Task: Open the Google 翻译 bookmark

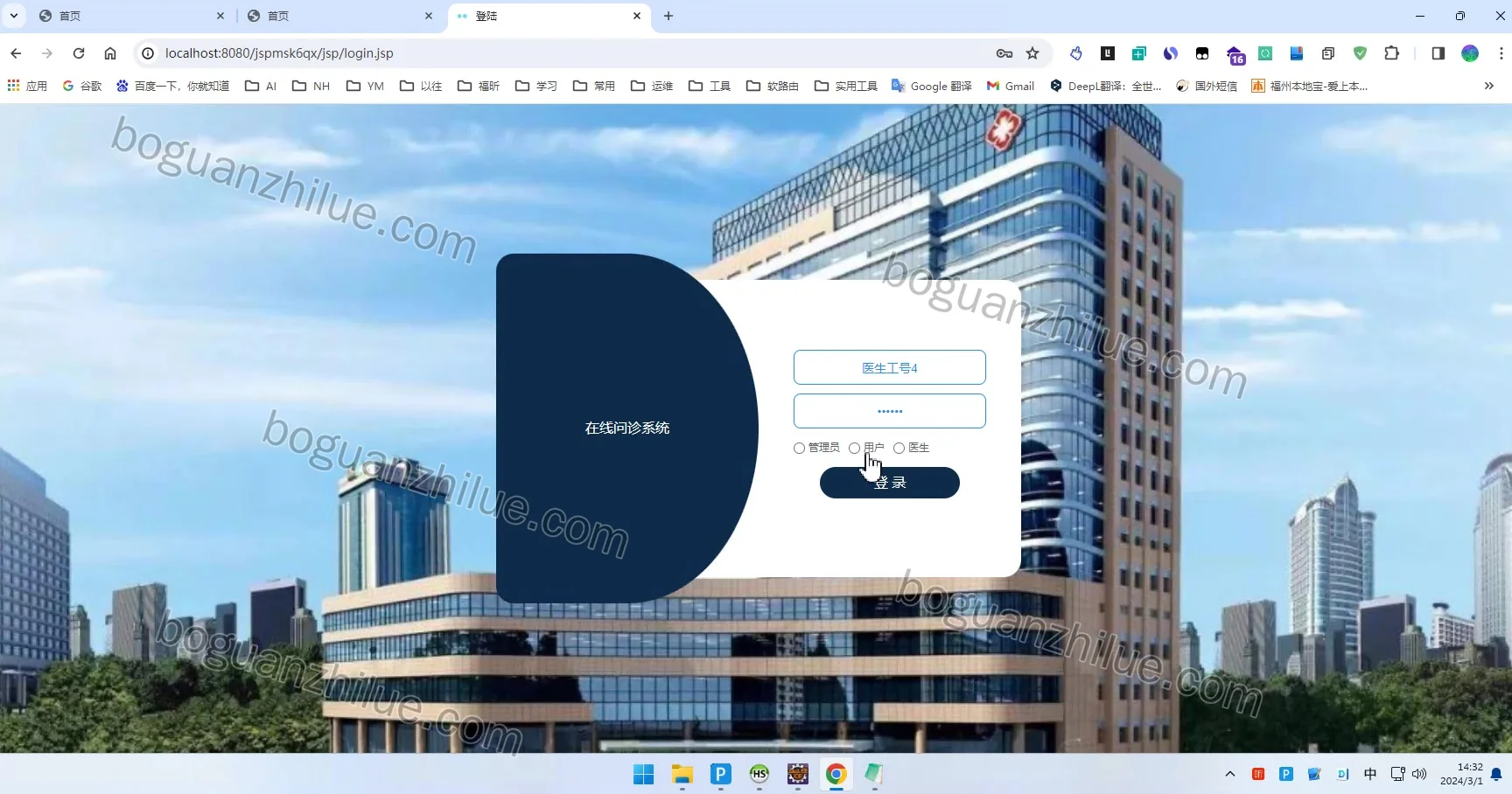Action: [932, 86]
